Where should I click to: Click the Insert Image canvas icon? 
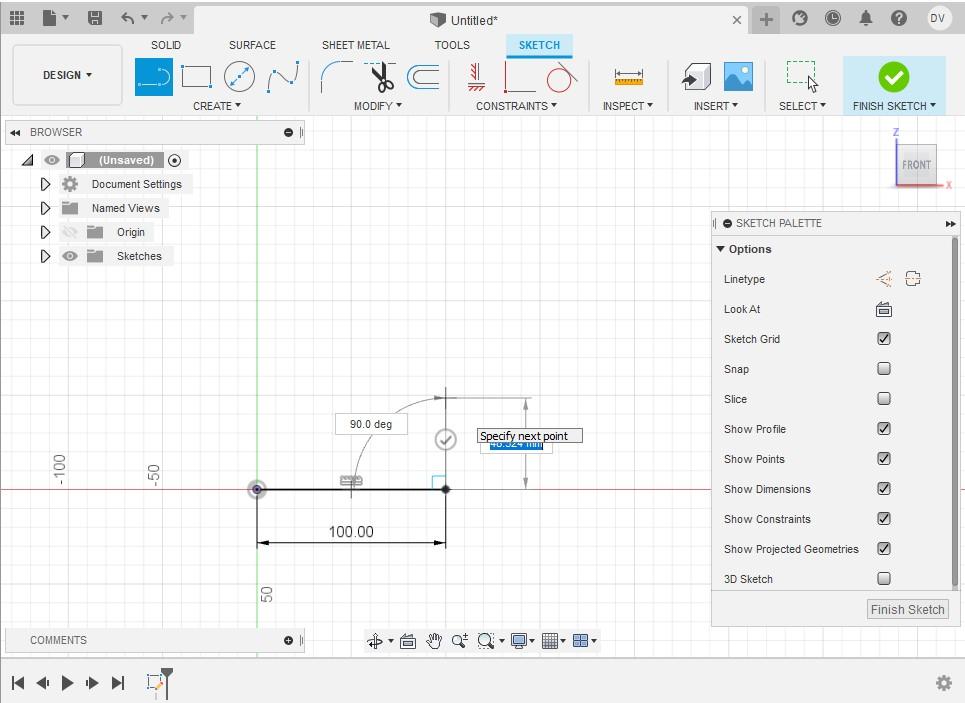[738, 77]
